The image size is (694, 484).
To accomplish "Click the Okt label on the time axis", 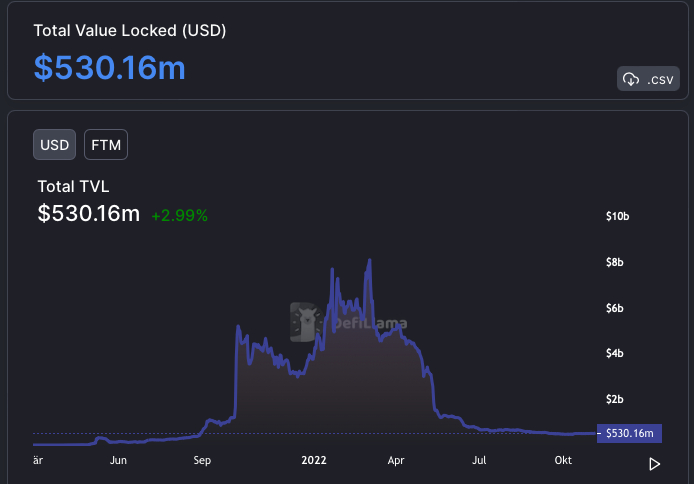I will click(x=563, y=460).
